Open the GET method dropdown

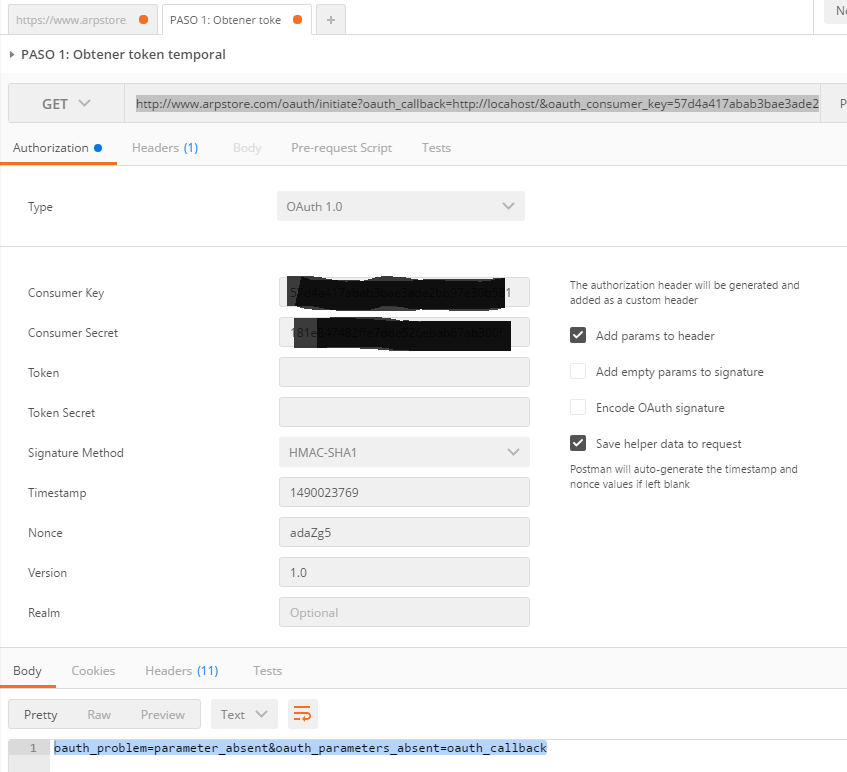click(66, 104)
